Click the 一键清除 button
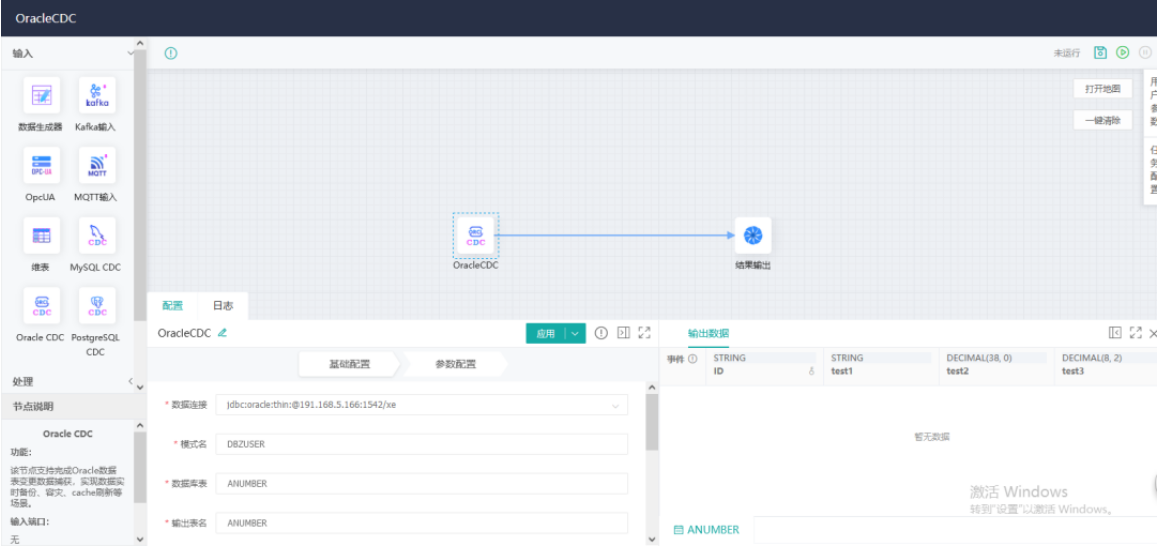Image resolution: width=1160 pixels, height=556 pixels. [1102, 120]
